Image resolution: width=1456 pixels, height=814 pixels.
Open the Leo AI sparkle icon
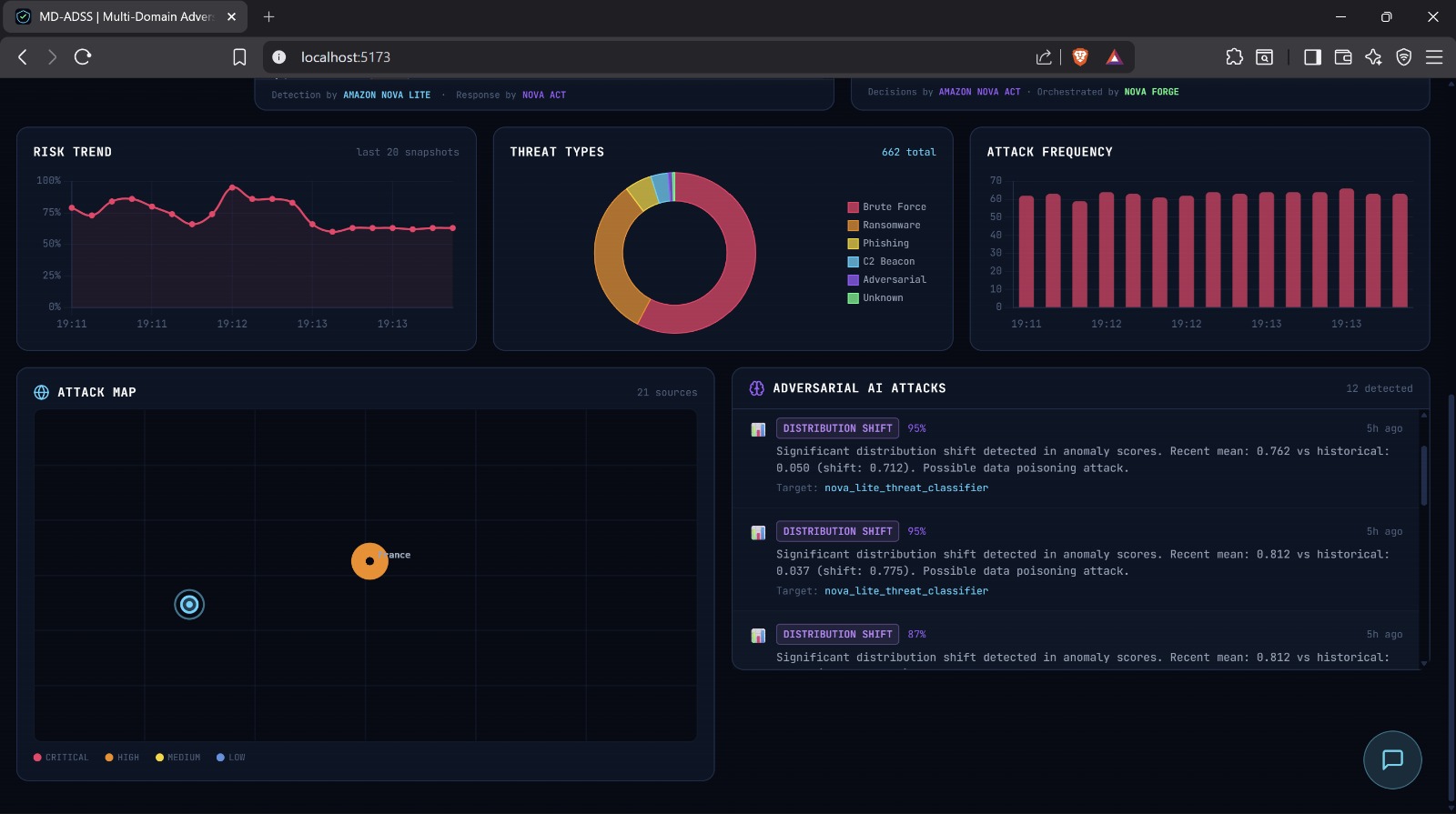click(x=1373, y=57)
